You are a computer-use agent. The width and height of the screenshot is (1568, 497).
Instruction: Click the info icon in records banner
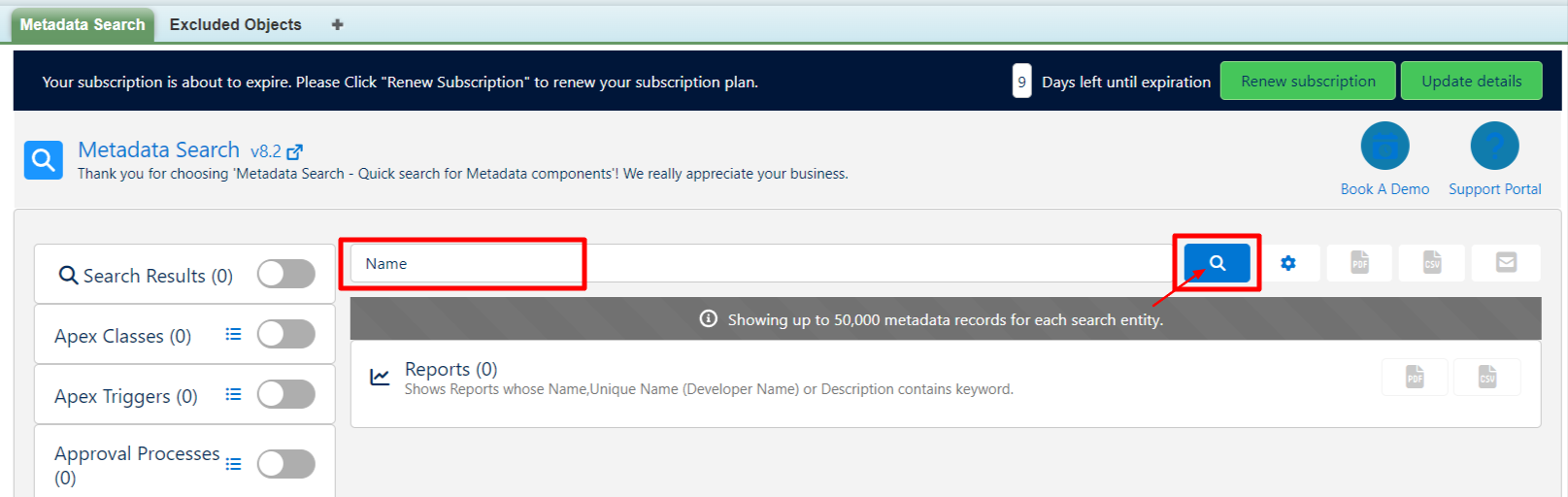(x=709, y=319)
